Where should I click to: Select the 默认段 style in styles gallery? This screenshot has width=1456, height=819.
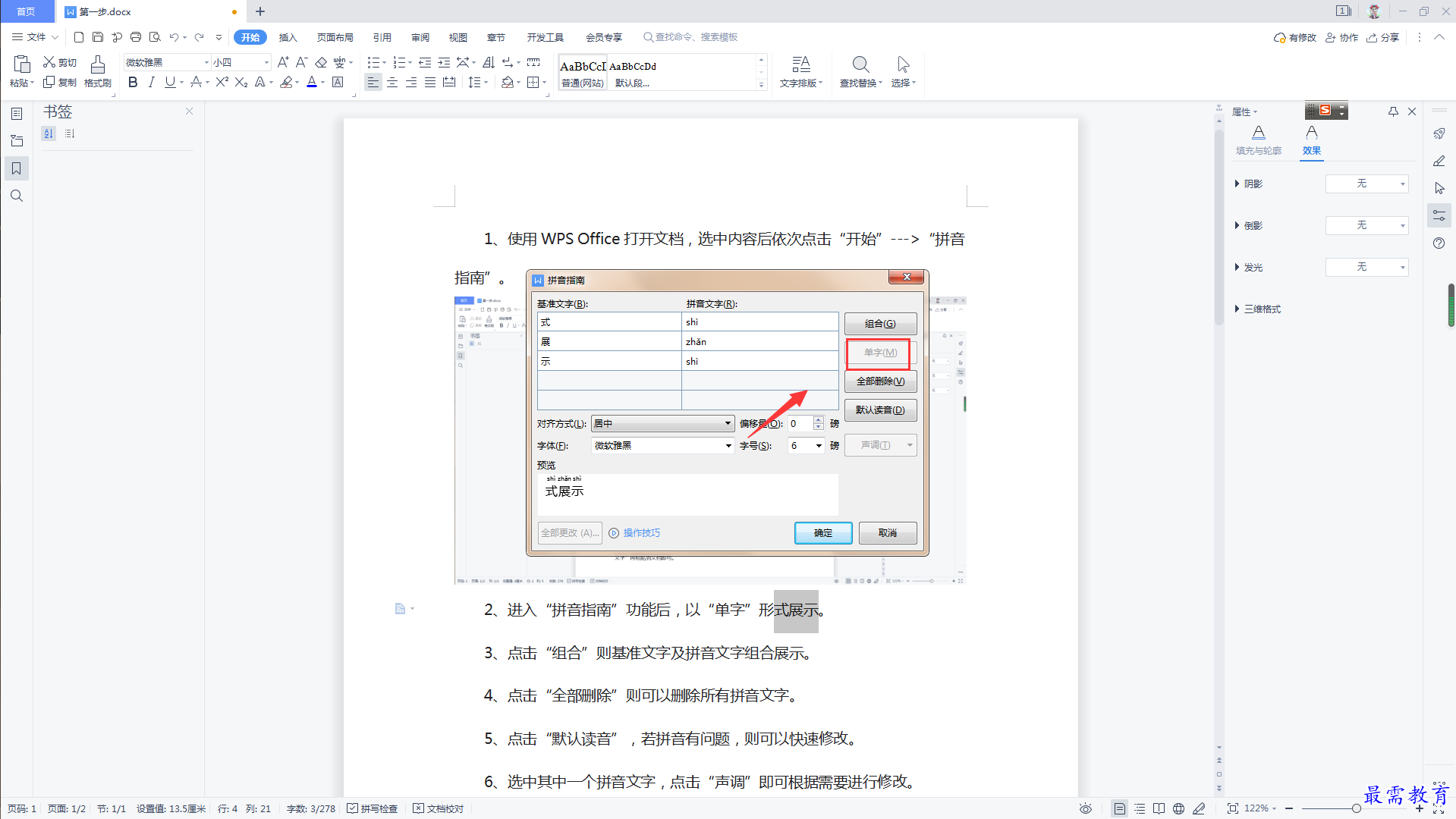click(633, 74)
